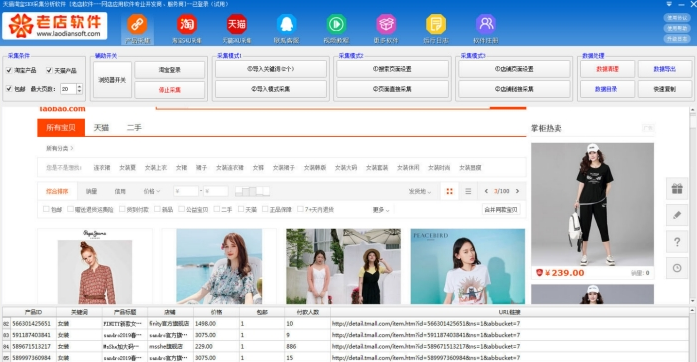Check the 货到付款 filter
The image size is (697, 362).
pyautogui.click(x=122, y=209)
